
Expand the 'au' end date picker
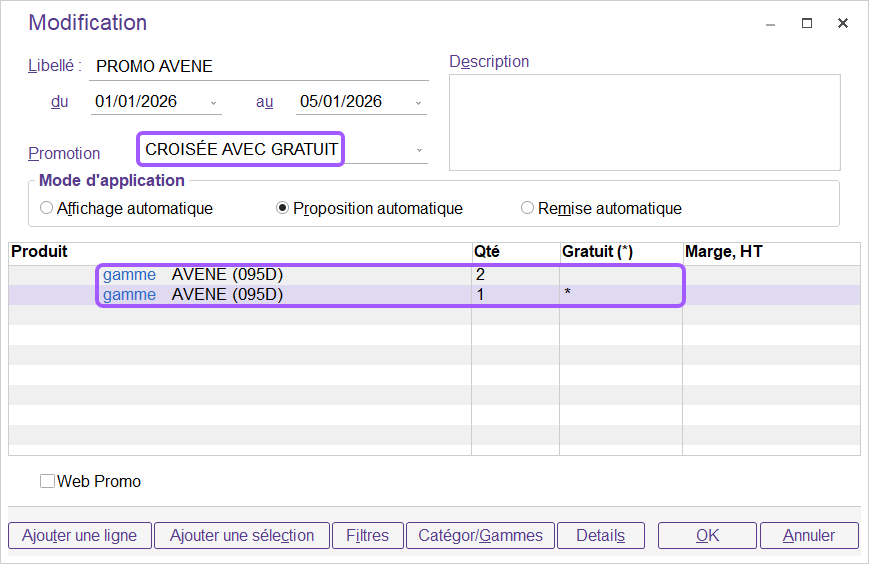coord(419,102)
